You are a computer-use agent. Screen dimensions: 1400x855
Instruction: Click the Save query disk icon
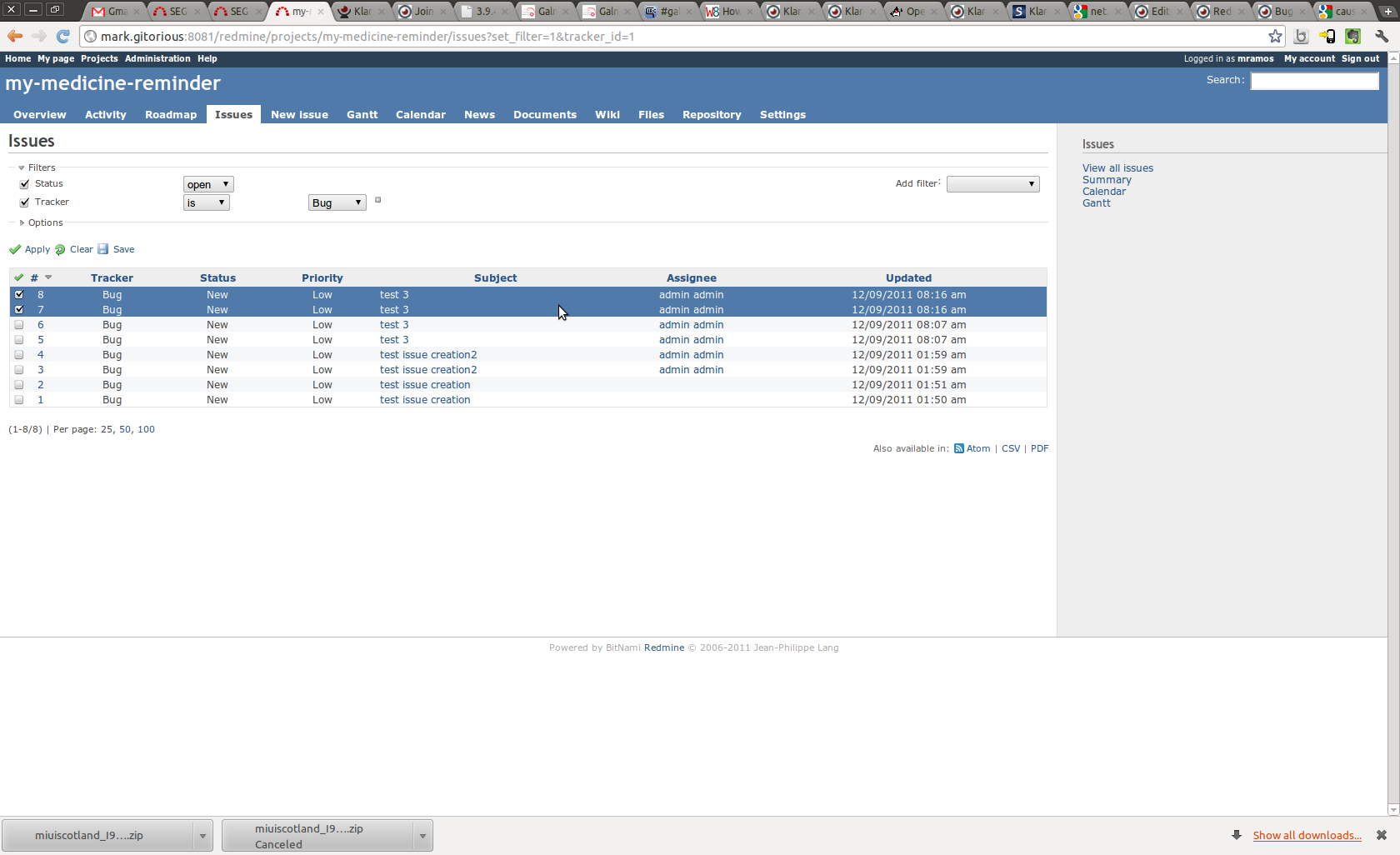[x=103, y=249]
